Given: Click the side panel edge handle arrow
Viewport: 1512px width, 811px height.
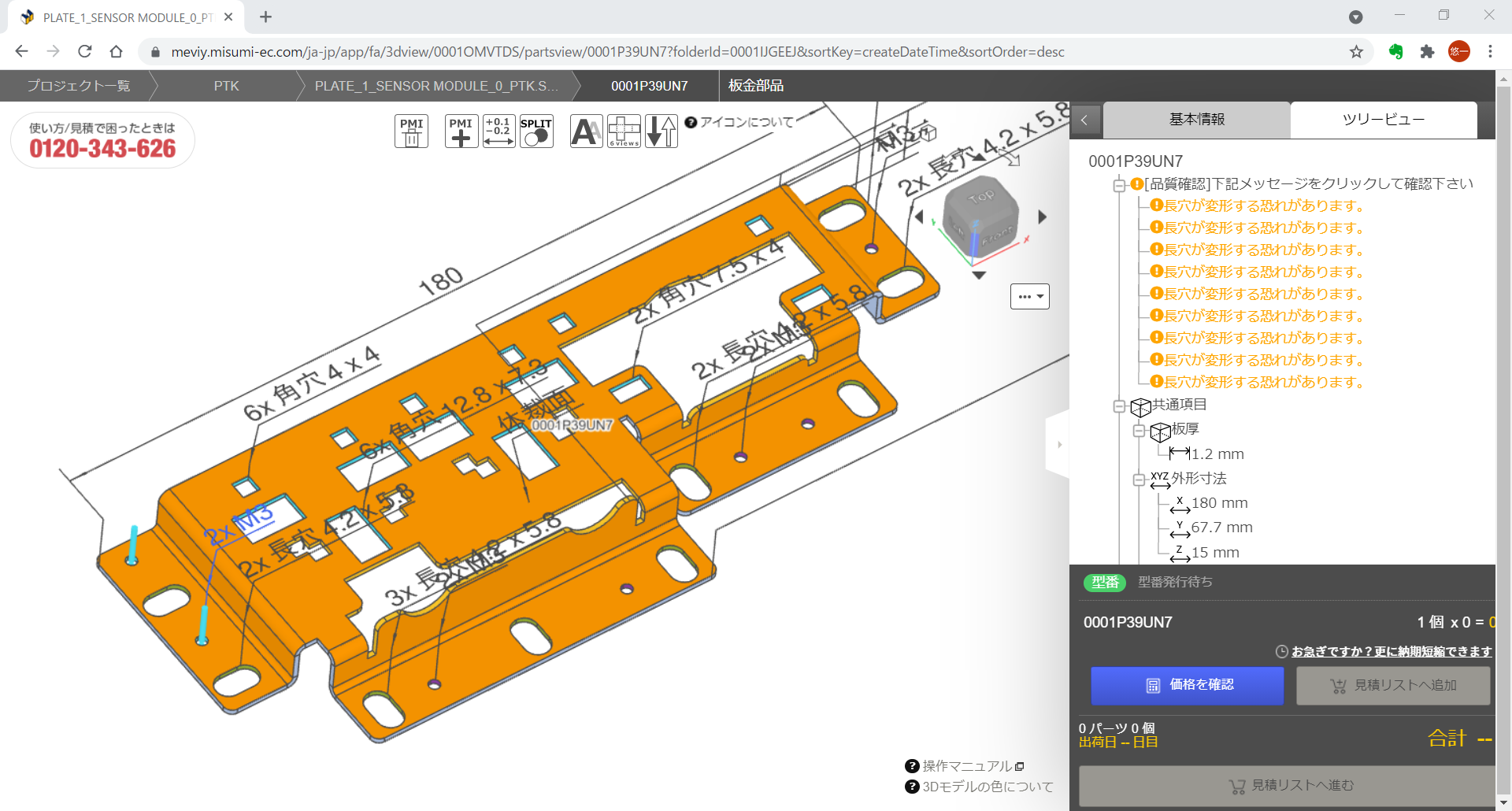Looking at the screenshot, I should (x=1059, y=445).
